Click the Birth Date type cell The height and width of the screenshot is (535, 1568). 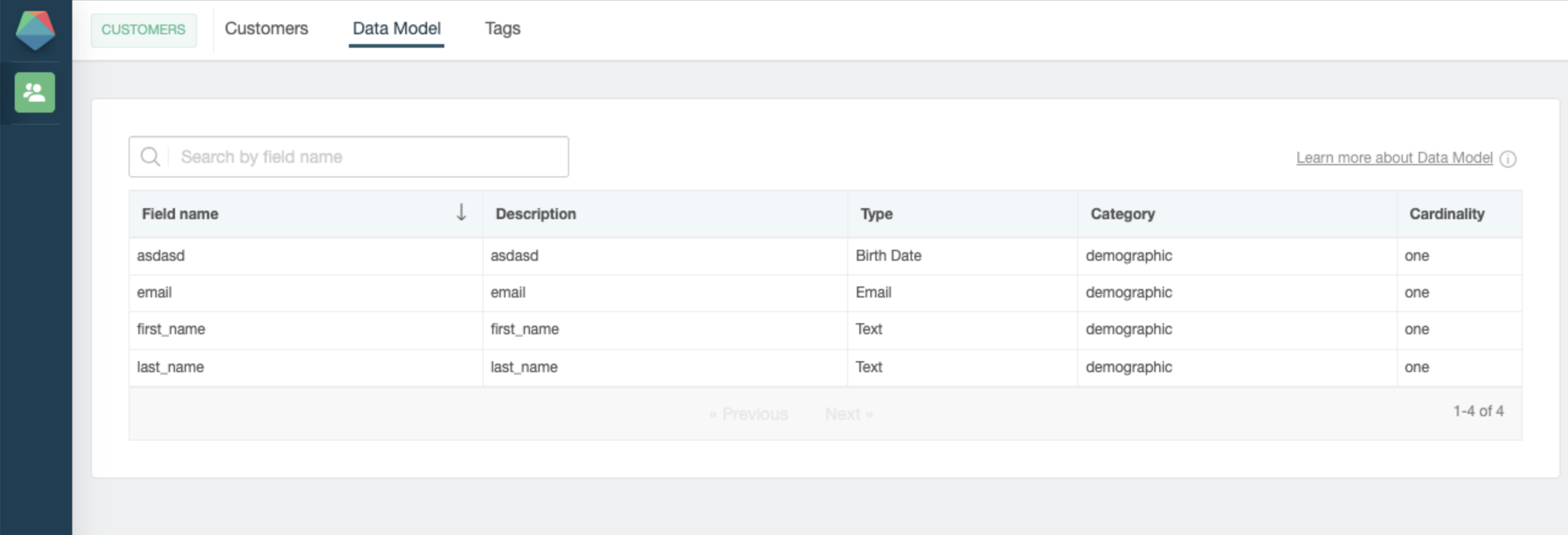click(x=963, y=256)
